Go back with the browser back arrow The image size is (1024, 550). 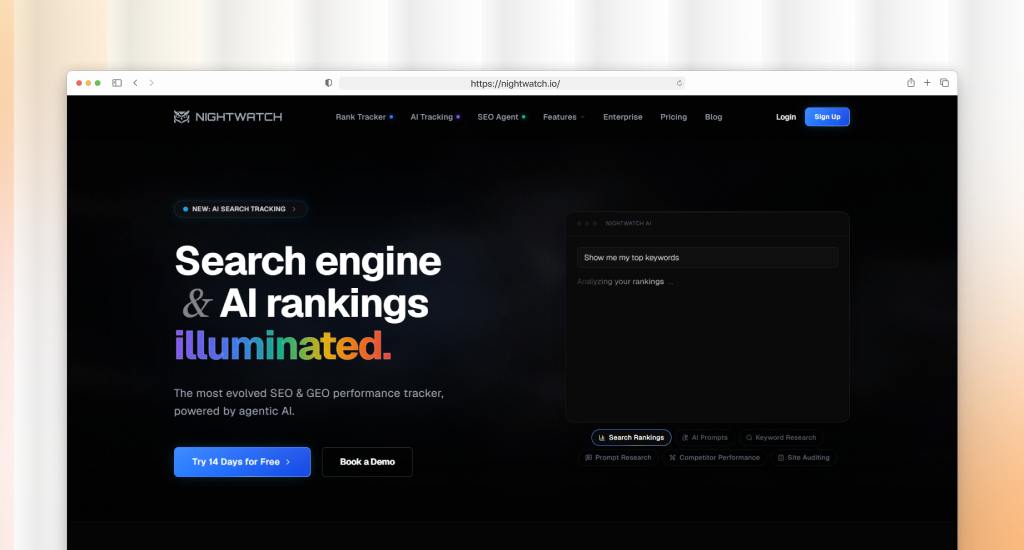135,83
